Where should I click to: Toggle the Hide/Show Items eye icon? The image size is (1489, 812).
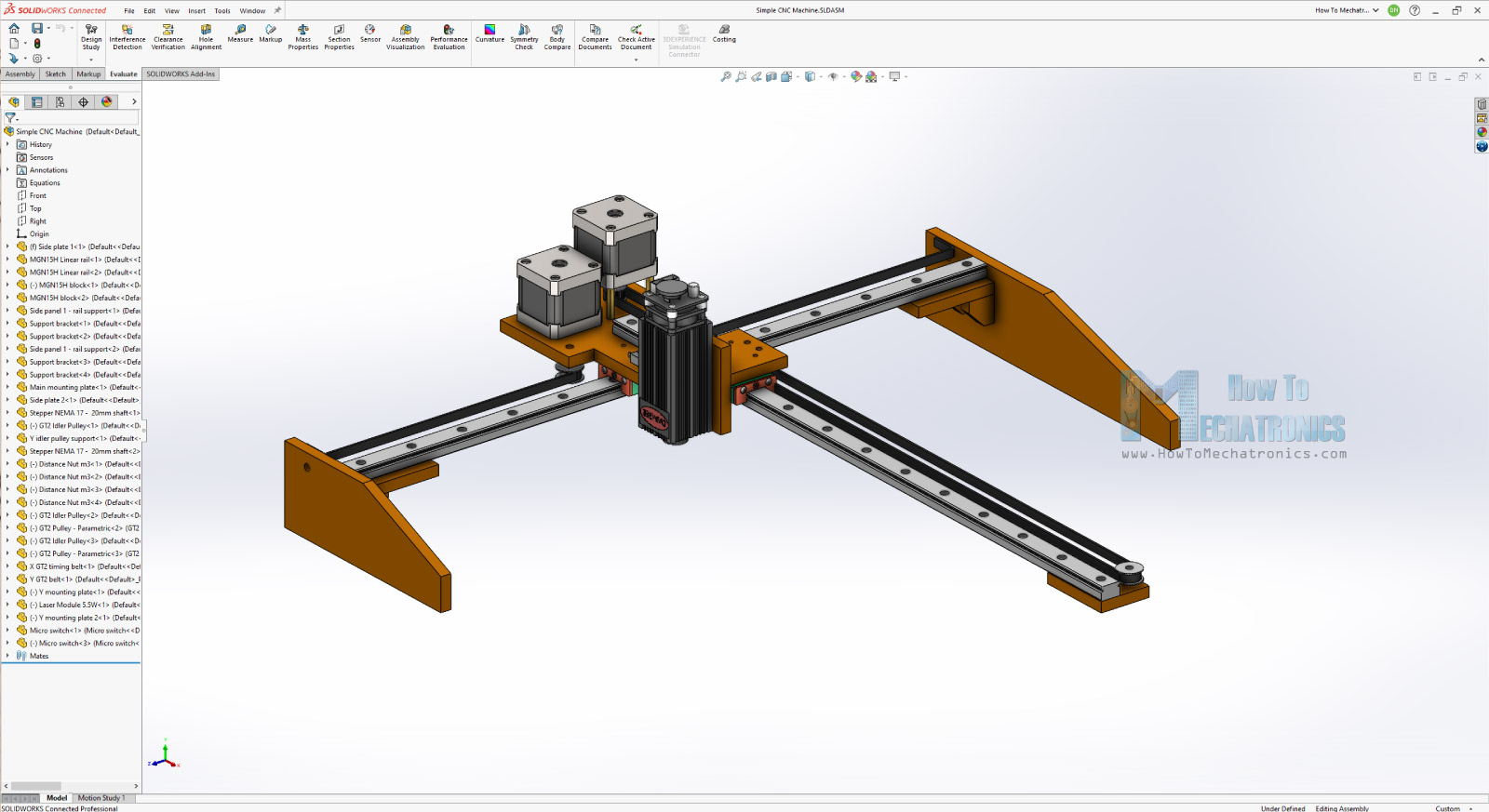click(833, 77)
